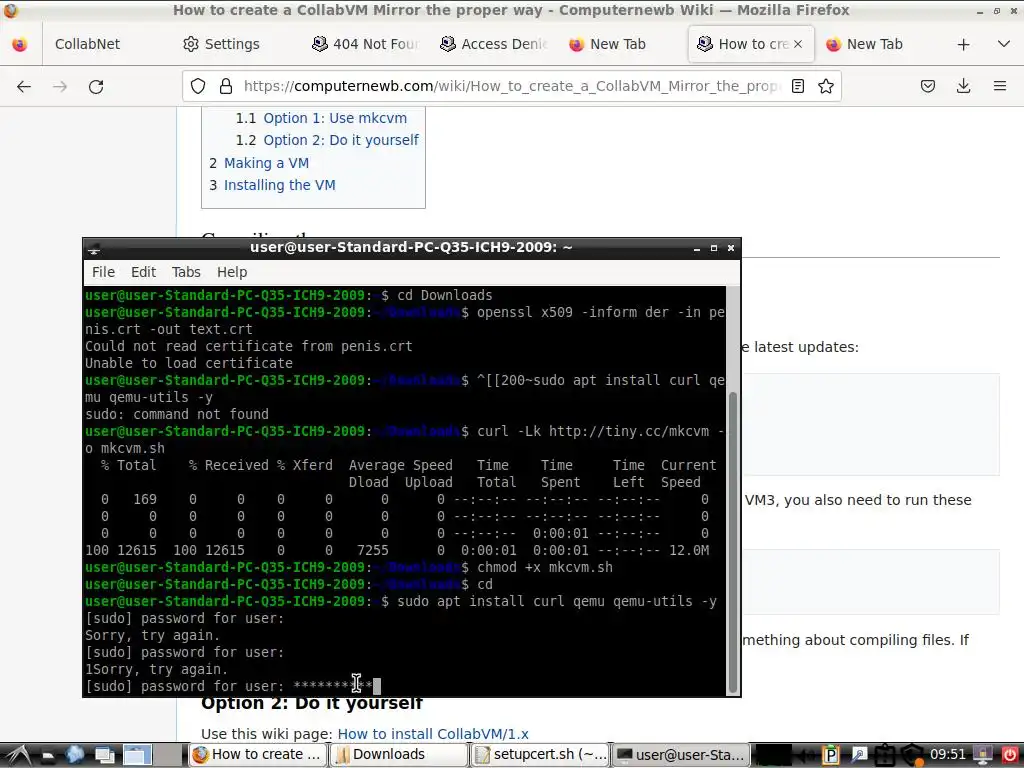Activate Downloads taskbar window
Viewport: 1024px width, 768px height.
tap(399, 755)
